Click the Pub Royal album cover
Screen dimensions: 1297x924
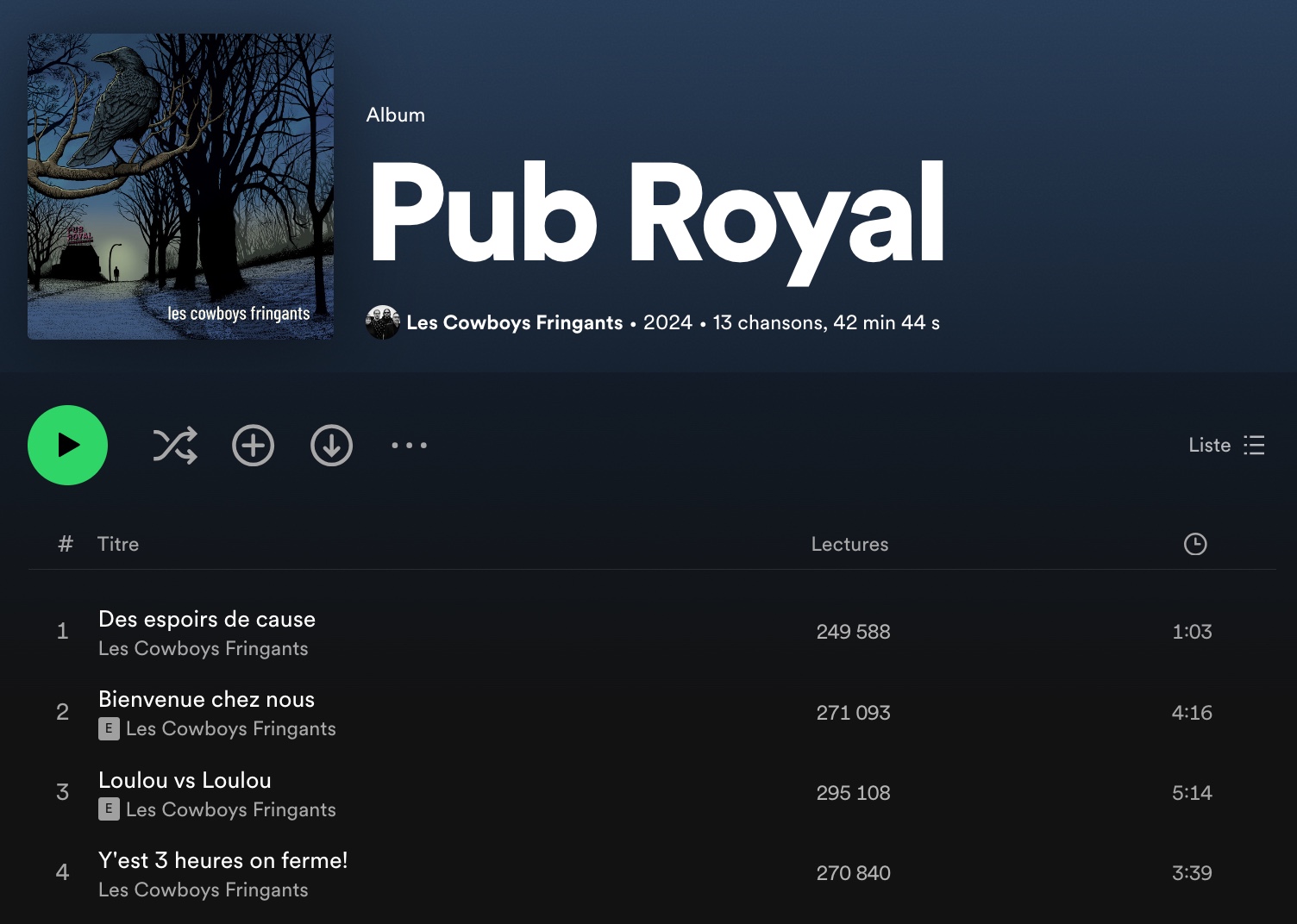(180, 186)
